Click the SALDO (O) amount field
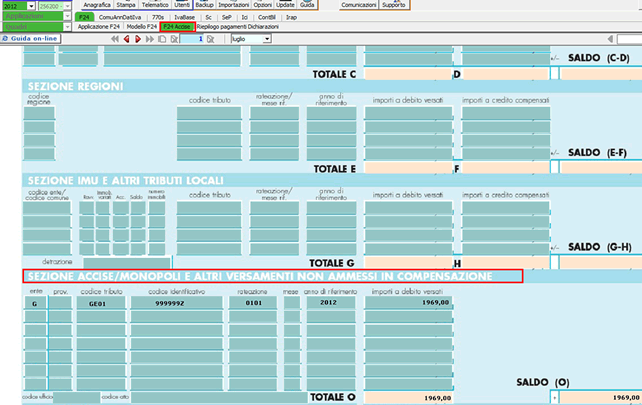Image resolution: width=642 pixels, height=405 pixels. tap(600, 397)
